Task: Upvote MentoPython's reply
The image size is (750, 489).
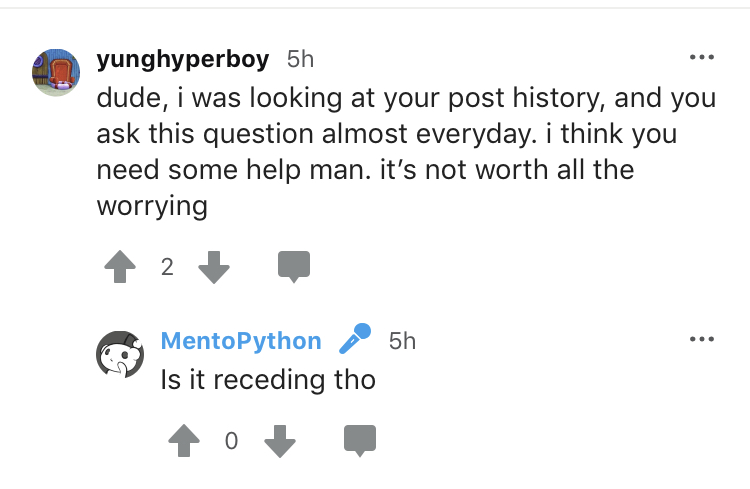Action: (183, 440)
